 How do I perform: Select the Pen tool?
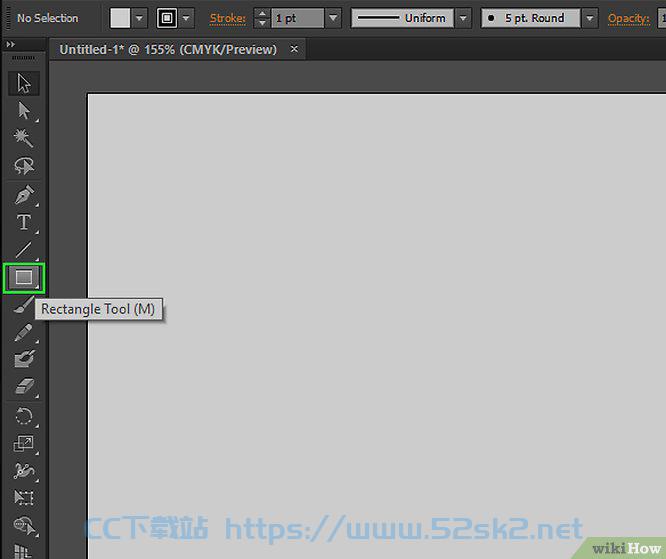click(24, 195)
